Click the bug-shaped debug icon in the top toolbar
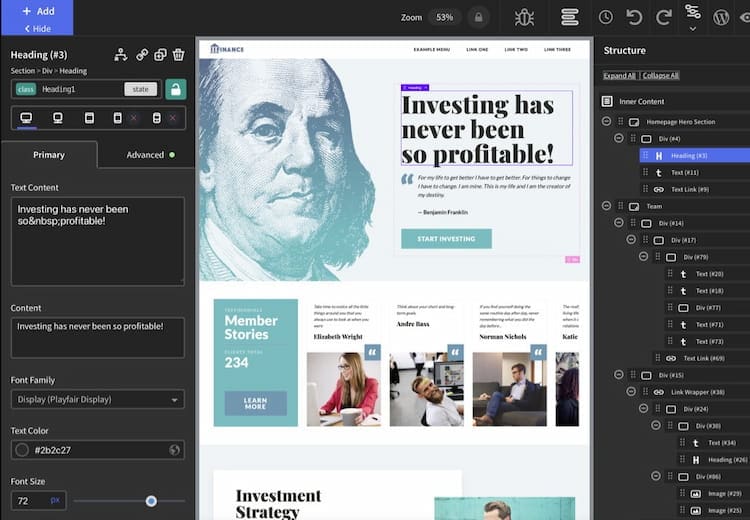 [524, 18]
